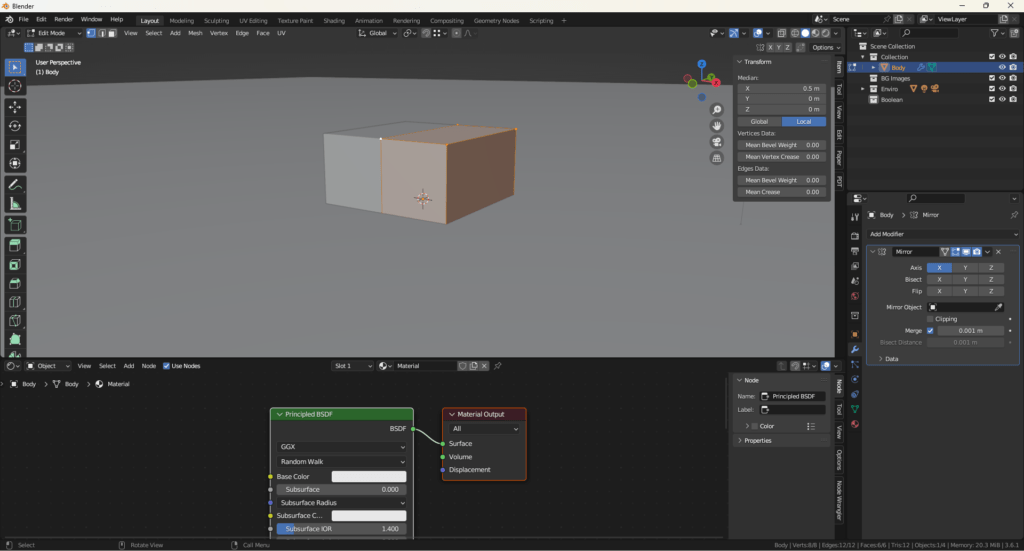Image resolution: width=1024 pixels, height=551 pixels.
Task: Activate the Cursor tool
Action: [x=15, y=86]
